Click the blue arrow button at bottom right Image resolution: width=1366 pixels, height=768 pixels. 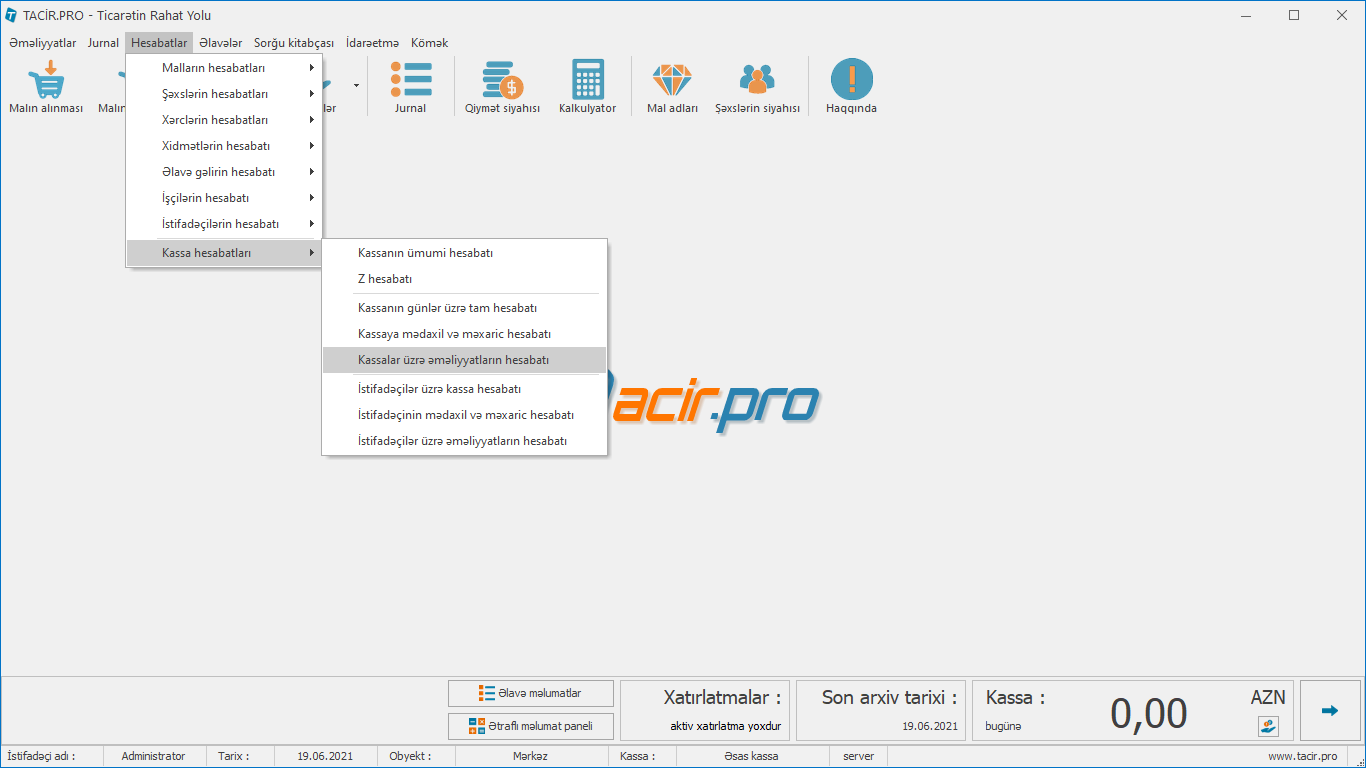pyautogui.click(x=1329, y=710)
